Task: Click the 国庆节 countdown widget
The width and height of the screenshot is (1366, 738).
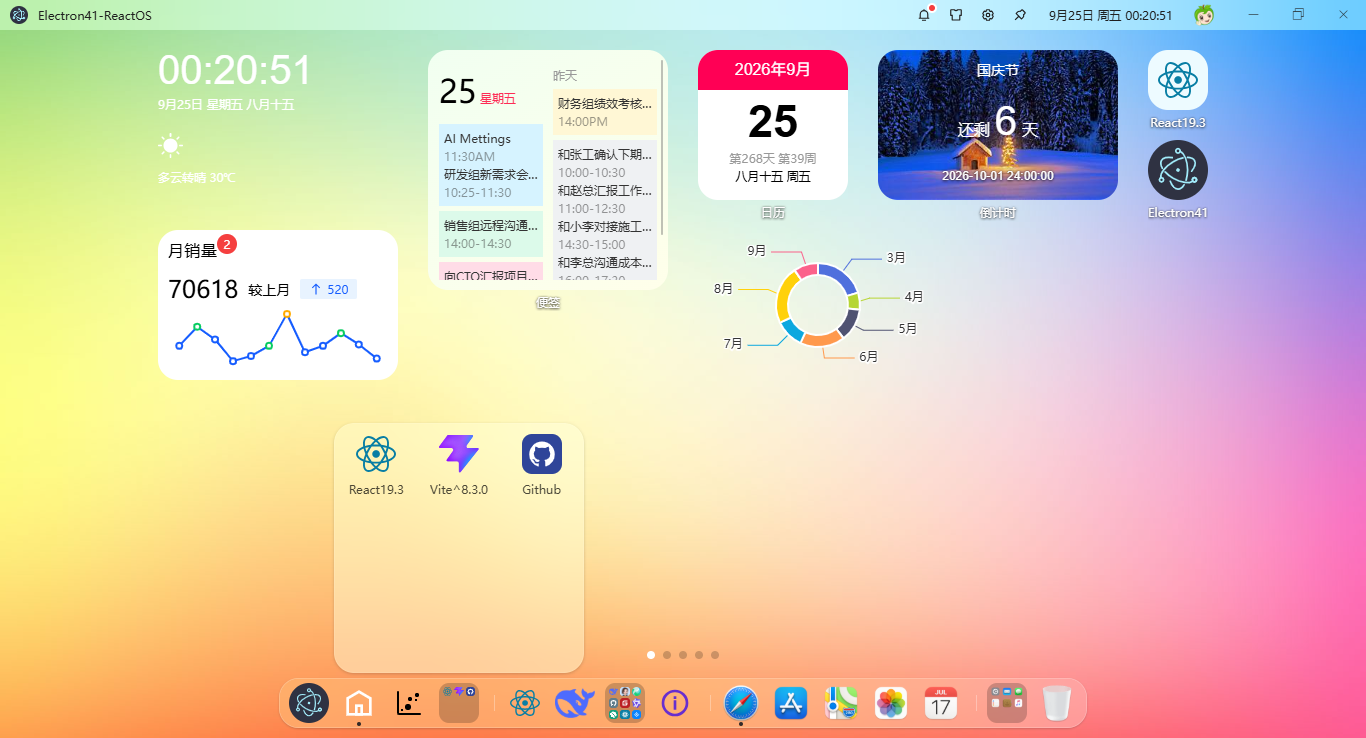Action: [998, 125]
